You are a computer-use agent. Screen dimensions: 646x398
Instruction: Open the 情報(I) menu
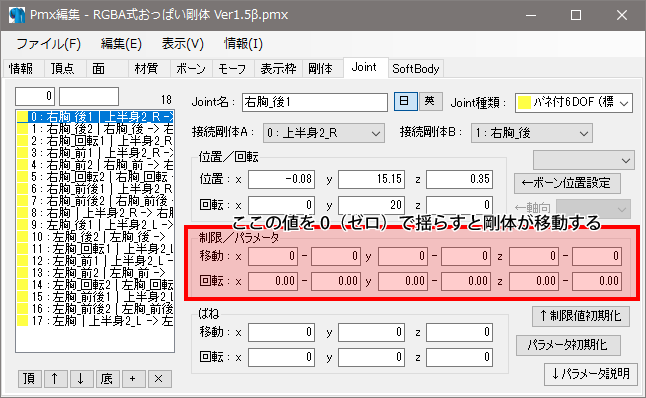pos(243,44)
